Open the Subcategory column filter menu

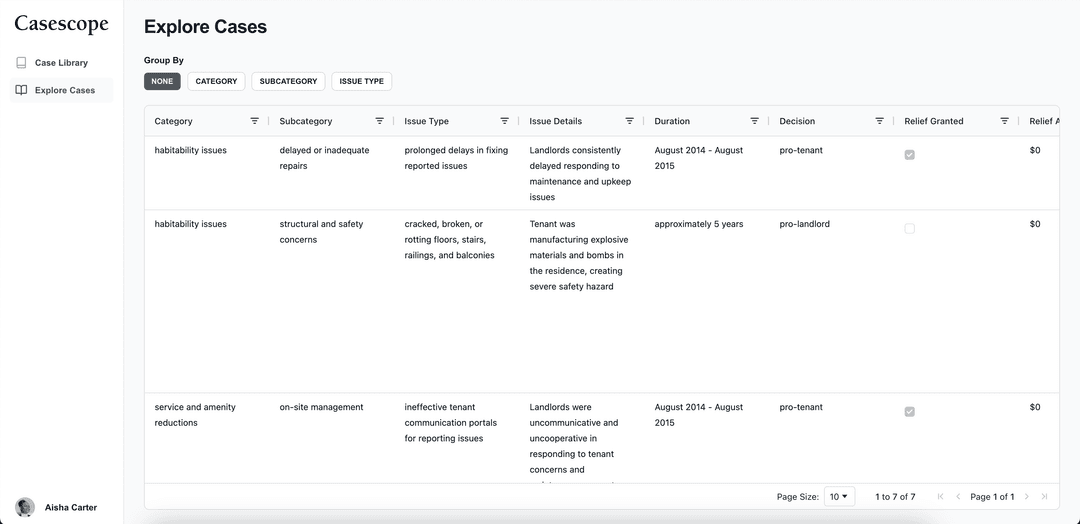[380, 121]
